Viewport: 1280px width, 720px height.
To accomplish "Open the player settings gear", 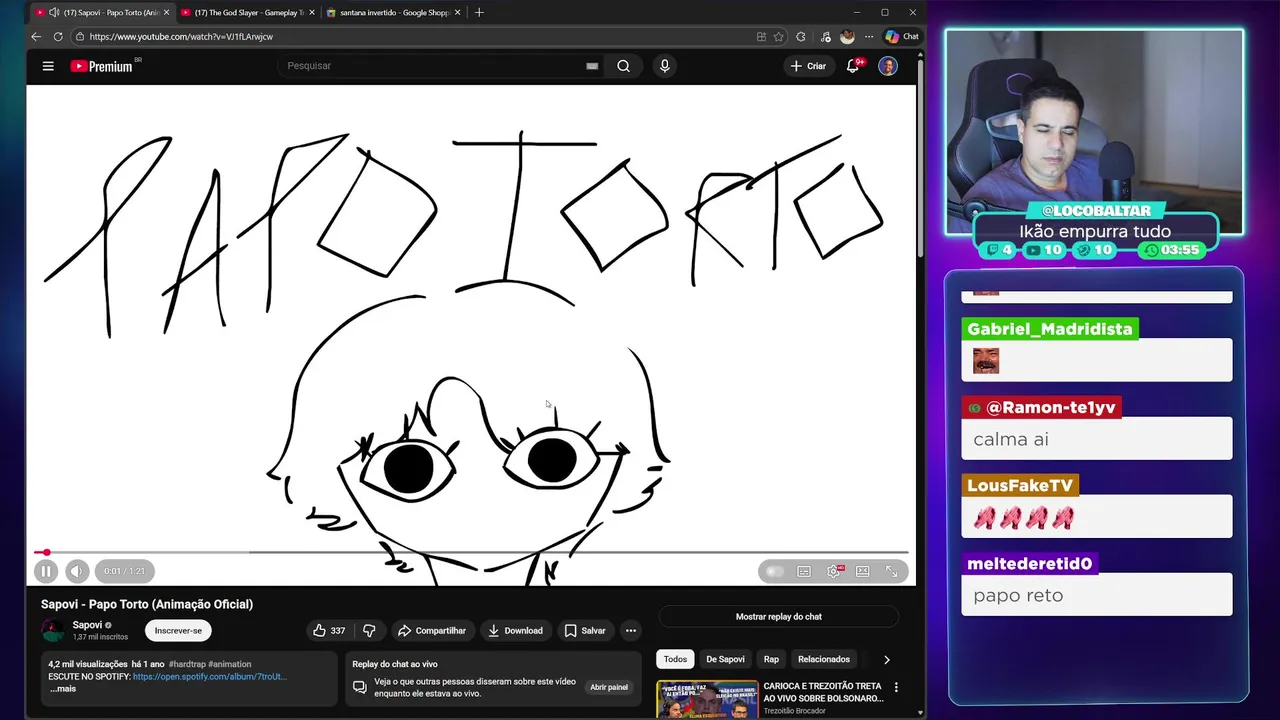I will click(x=833, y=572).
